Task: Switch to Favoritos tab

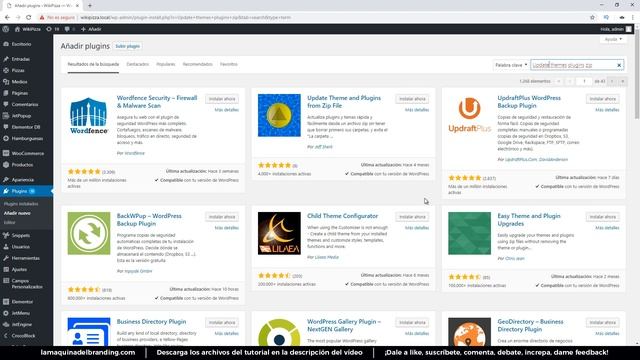Action: (229, 64)
